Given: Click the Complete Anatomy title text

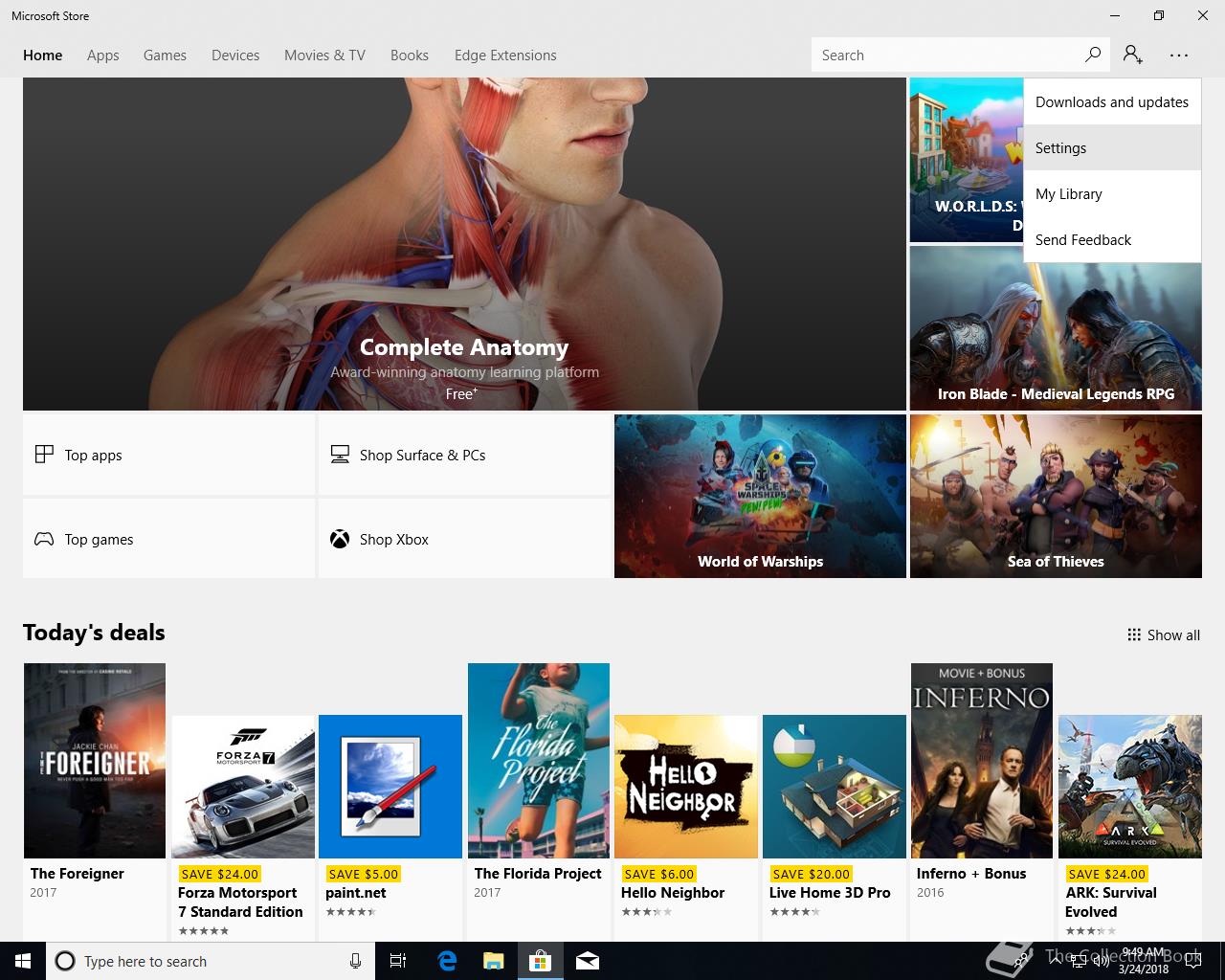Looking at the screenshot, I should tap(464, 347).
